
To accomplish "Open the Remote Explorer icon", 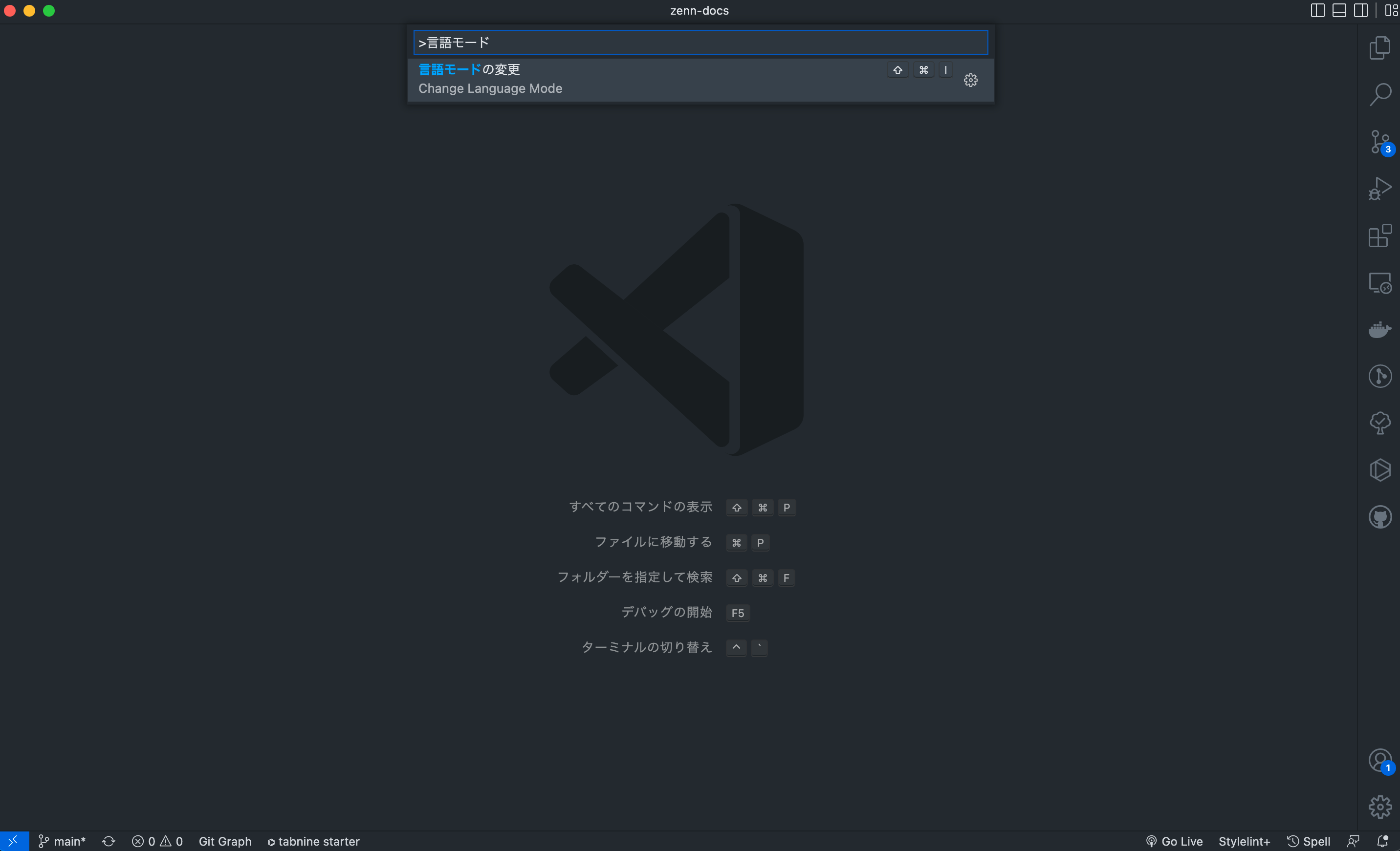I will click(x=1380, y=283).
